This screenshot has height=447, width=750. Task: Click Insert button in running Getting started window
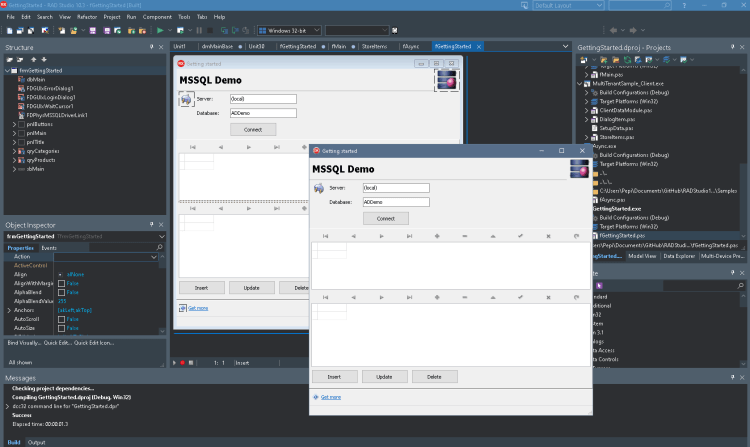point(334,377)
